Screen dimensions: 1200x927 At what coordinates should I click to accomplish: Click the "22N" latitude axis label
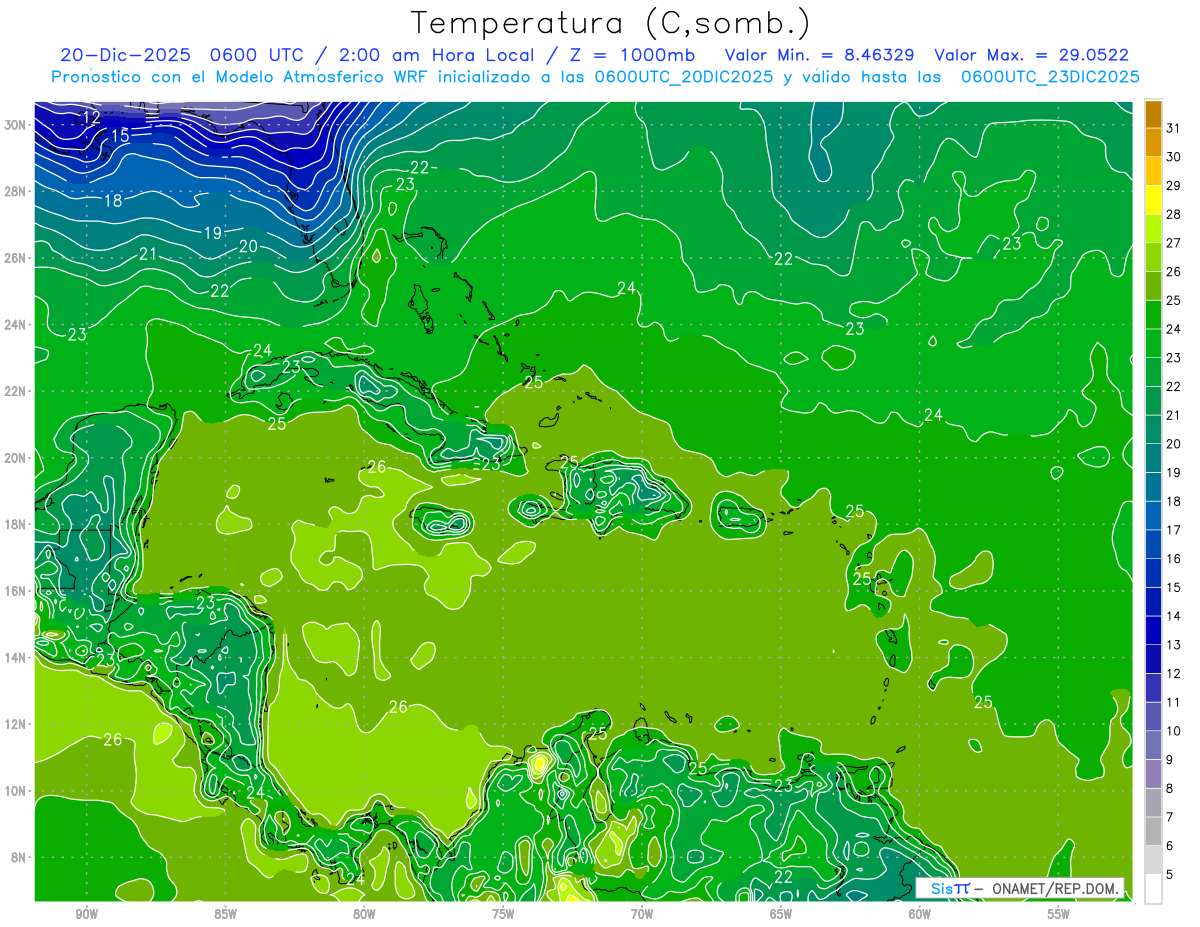[x=15, y=391]
